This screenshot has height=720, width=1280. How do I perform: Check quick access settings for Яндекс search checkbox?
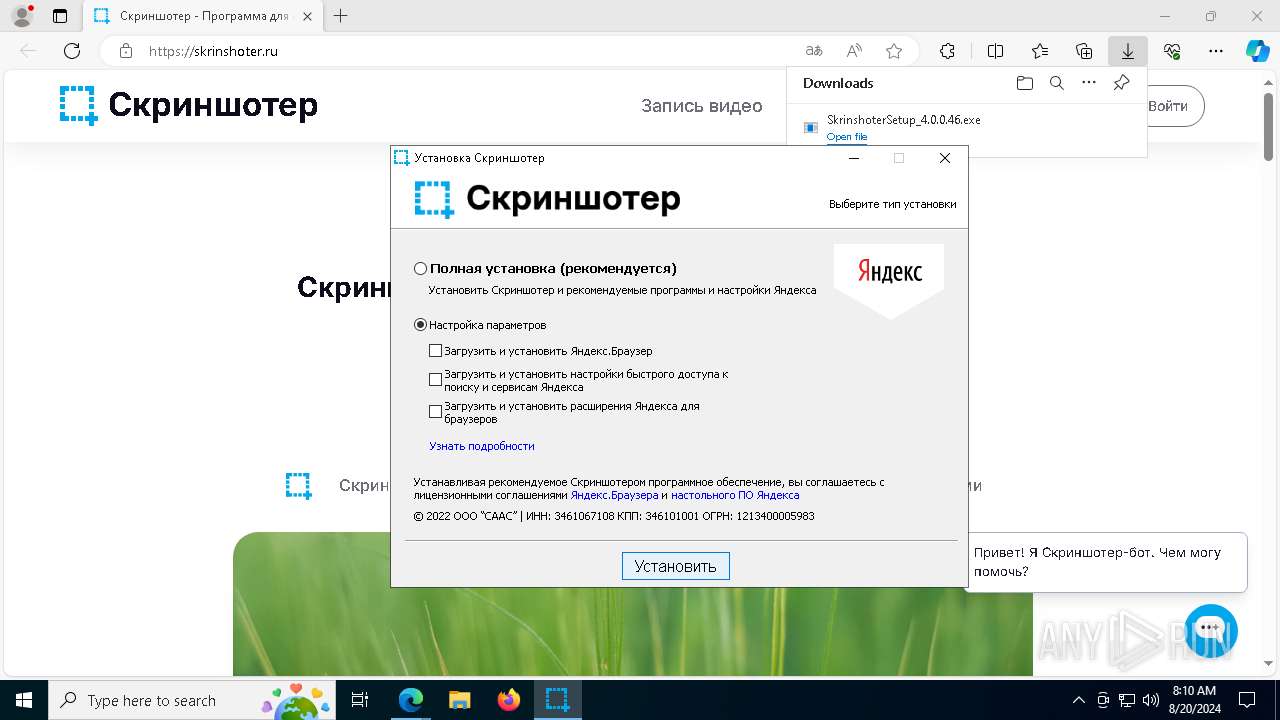(435, 380)
